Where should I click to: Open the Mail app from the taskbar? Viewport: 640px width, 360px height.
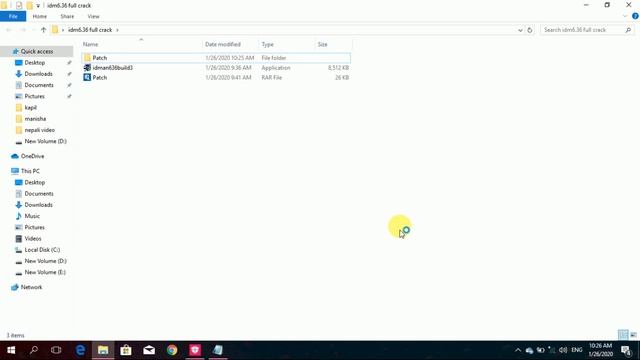pos(149,350)
